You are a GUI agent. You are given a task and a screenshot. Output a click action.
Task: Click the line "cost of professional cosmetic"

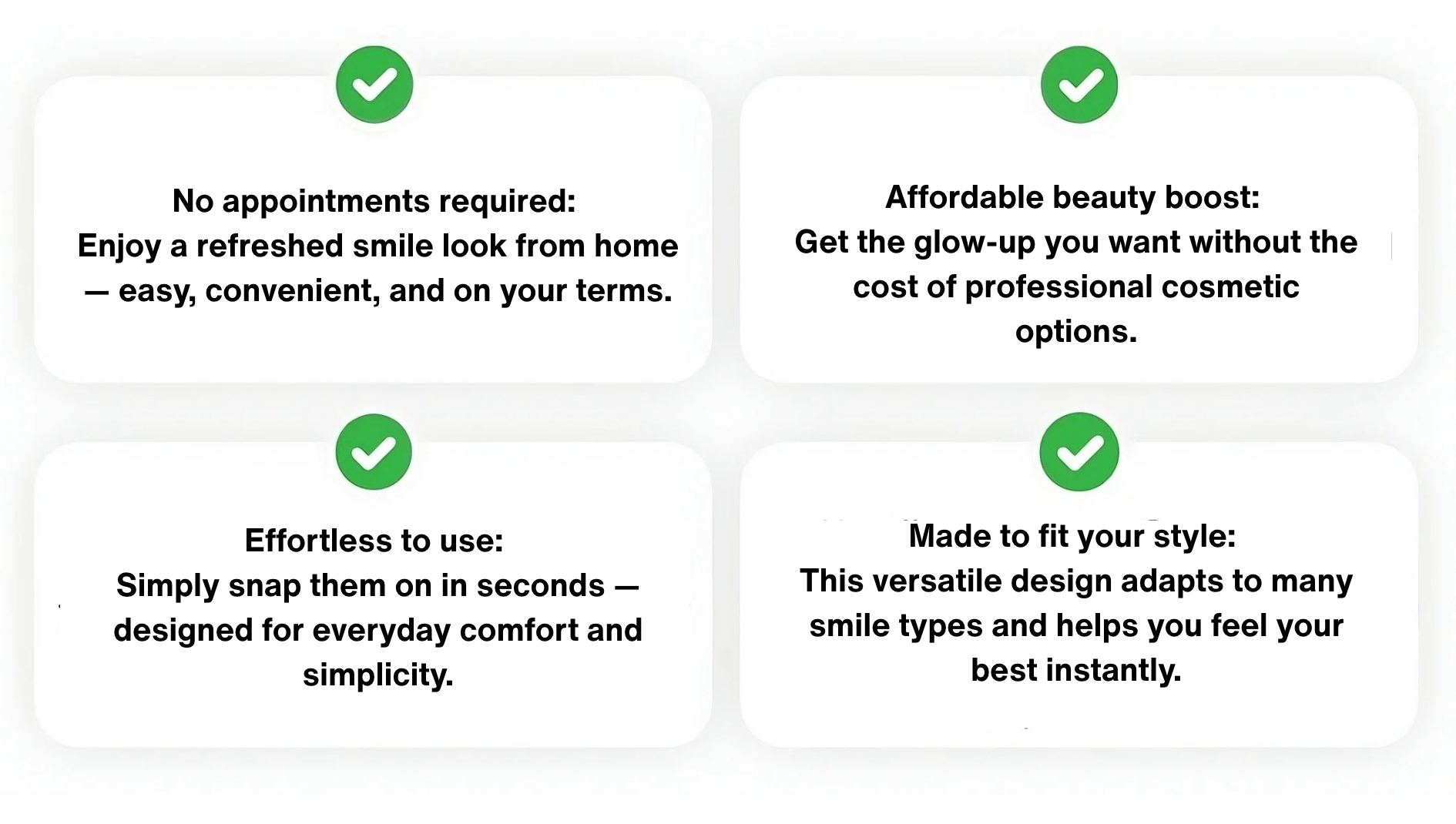pyautogui.click(x=1075, y=286)
